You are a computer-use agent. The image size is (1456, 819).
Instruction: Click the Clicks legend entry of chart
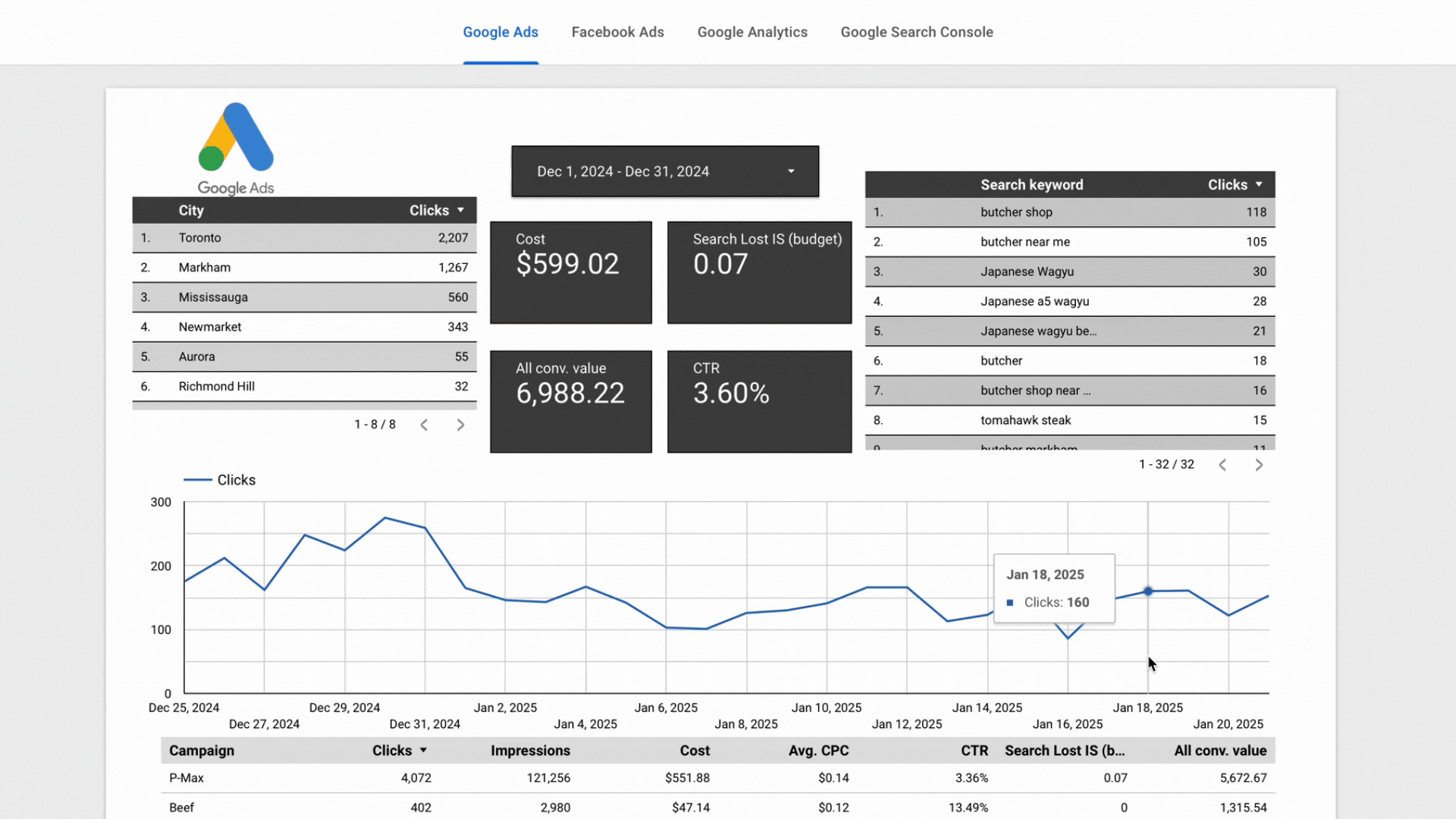click(x=220, y=480)
